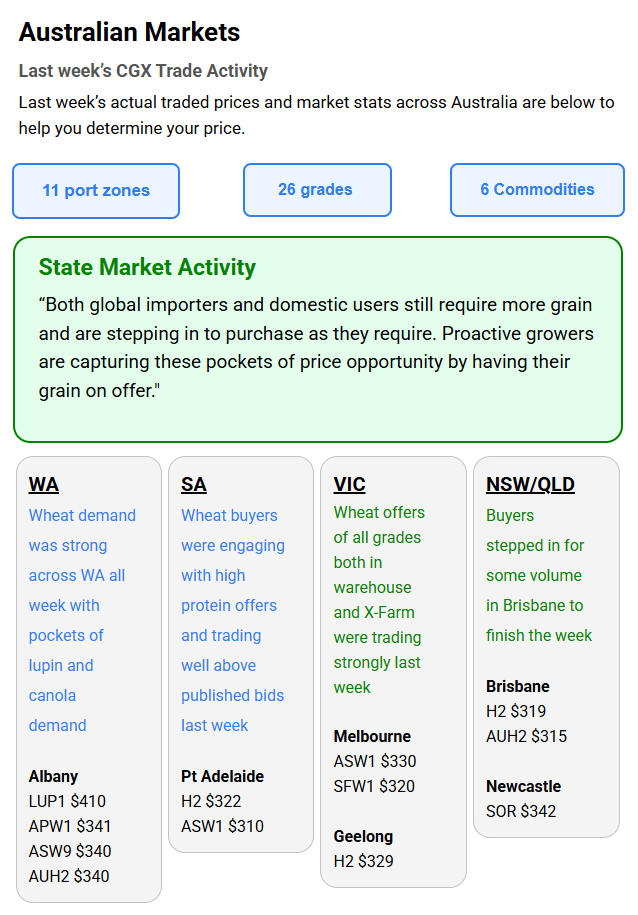
Task: Open the NSW/QLD Brisbane buyers summary text
Action: point(539,575)
